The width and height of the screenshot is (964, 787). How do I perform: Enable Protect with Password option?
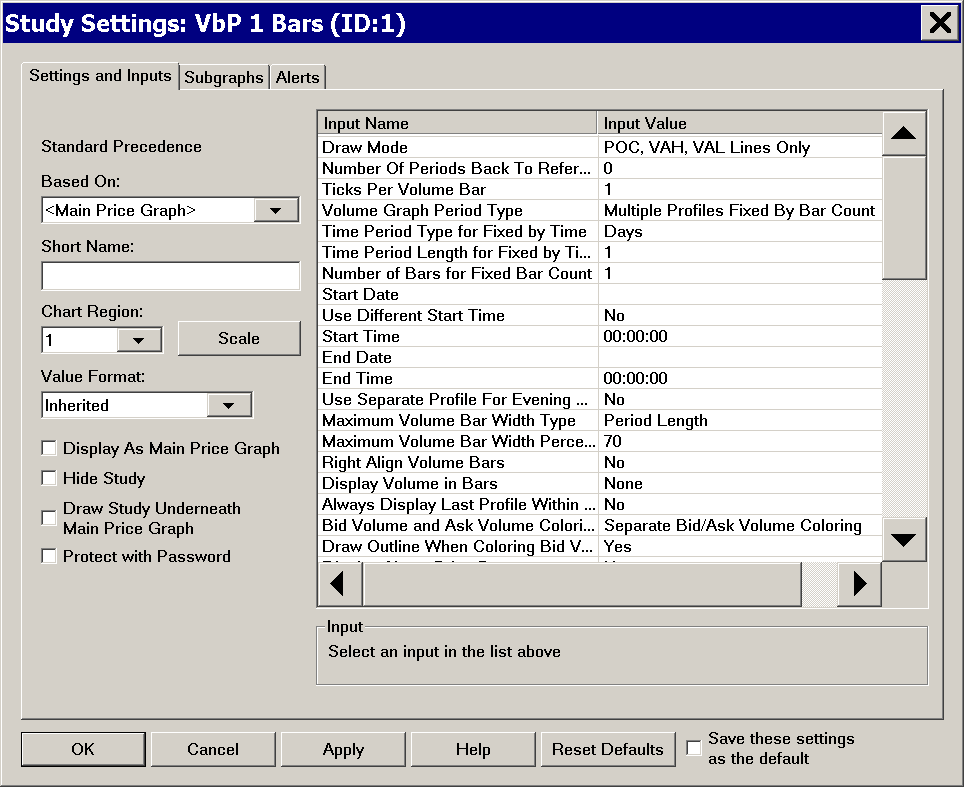49,557
